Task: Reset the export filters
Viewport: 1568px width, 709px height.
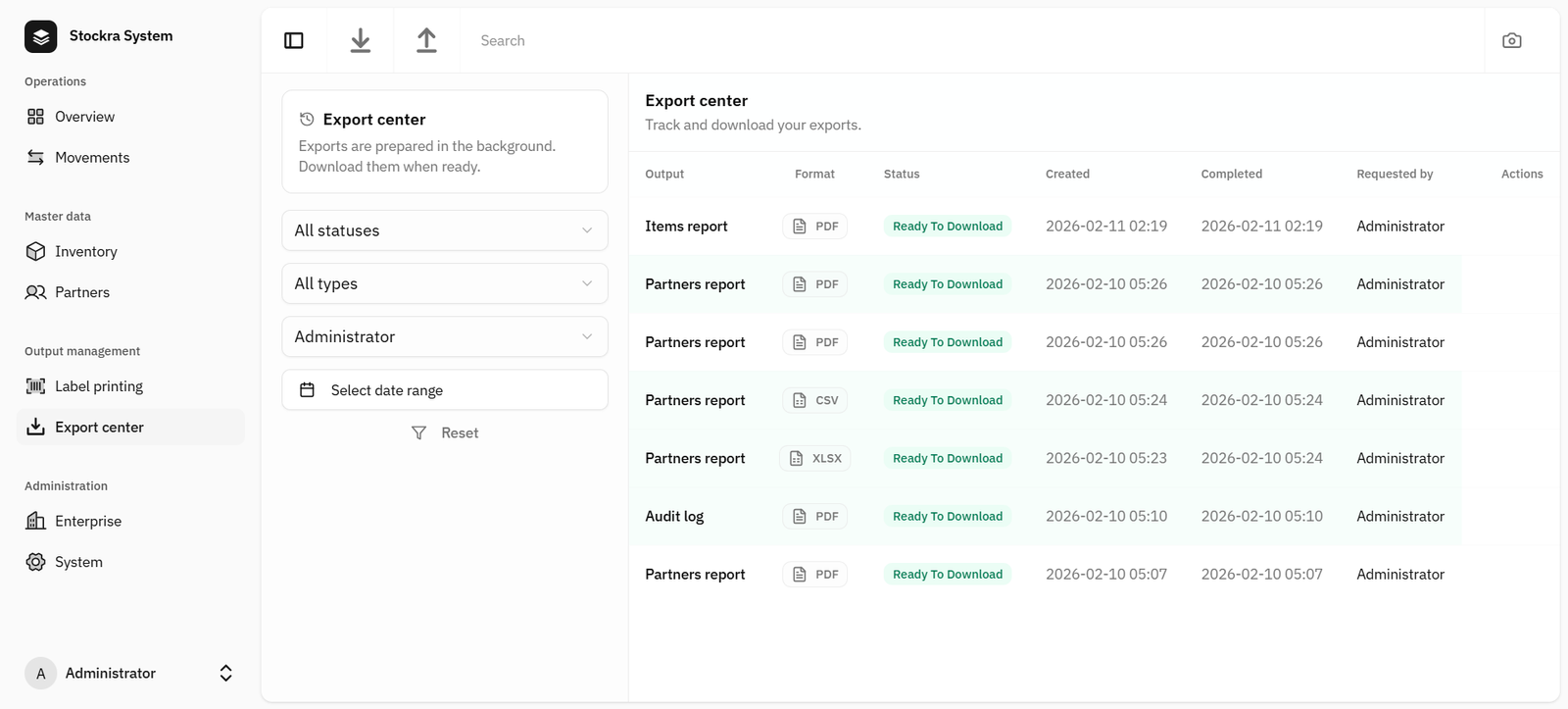Action: pos(459,432)
